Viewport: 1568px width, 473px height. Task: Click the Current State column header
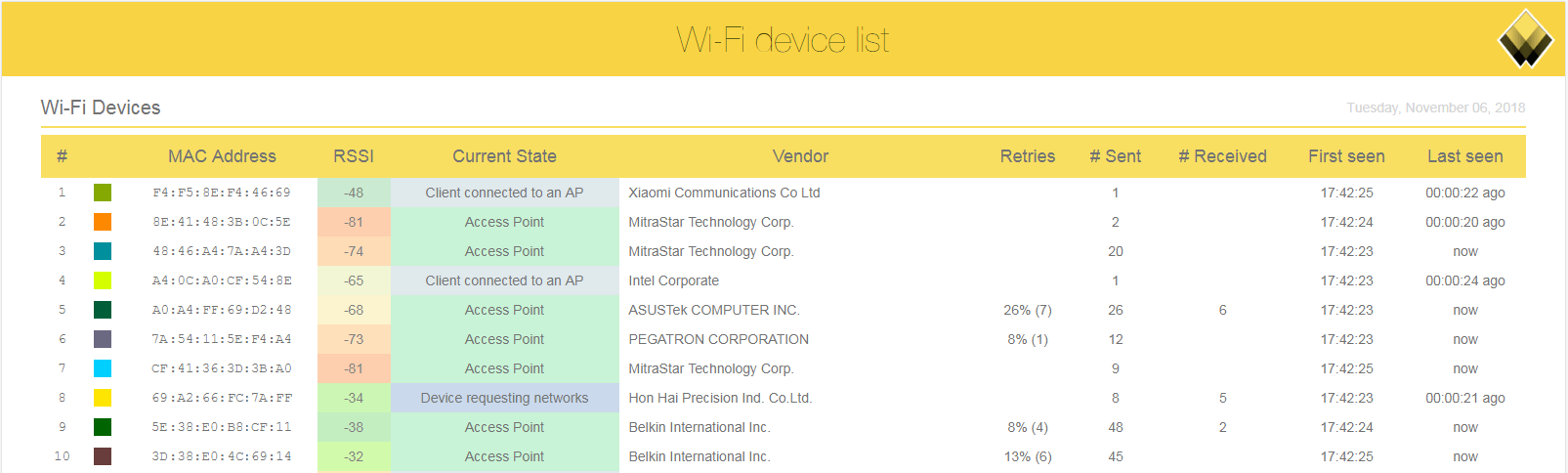pos(504,156)
